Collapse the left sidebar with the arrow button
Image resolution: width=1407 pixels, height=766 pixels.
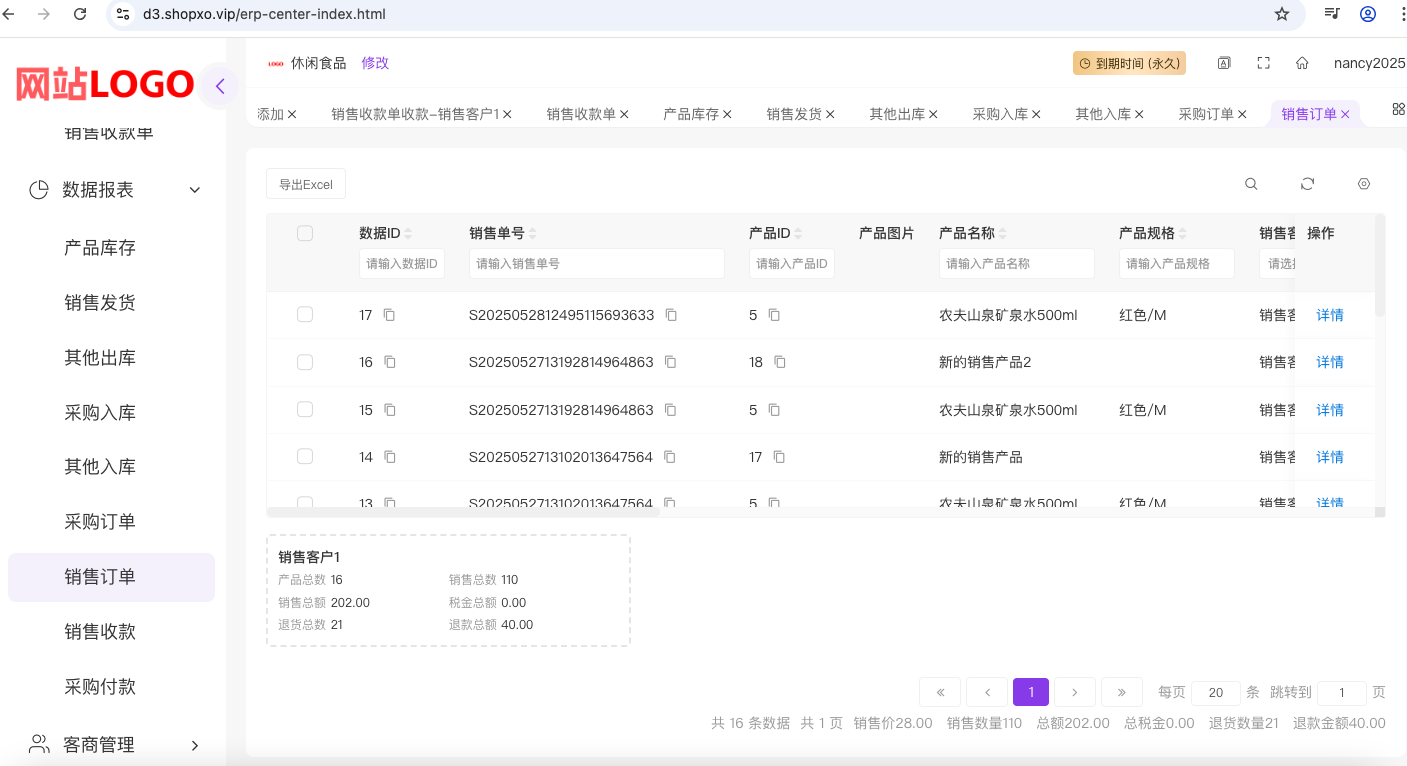point(220,86)
